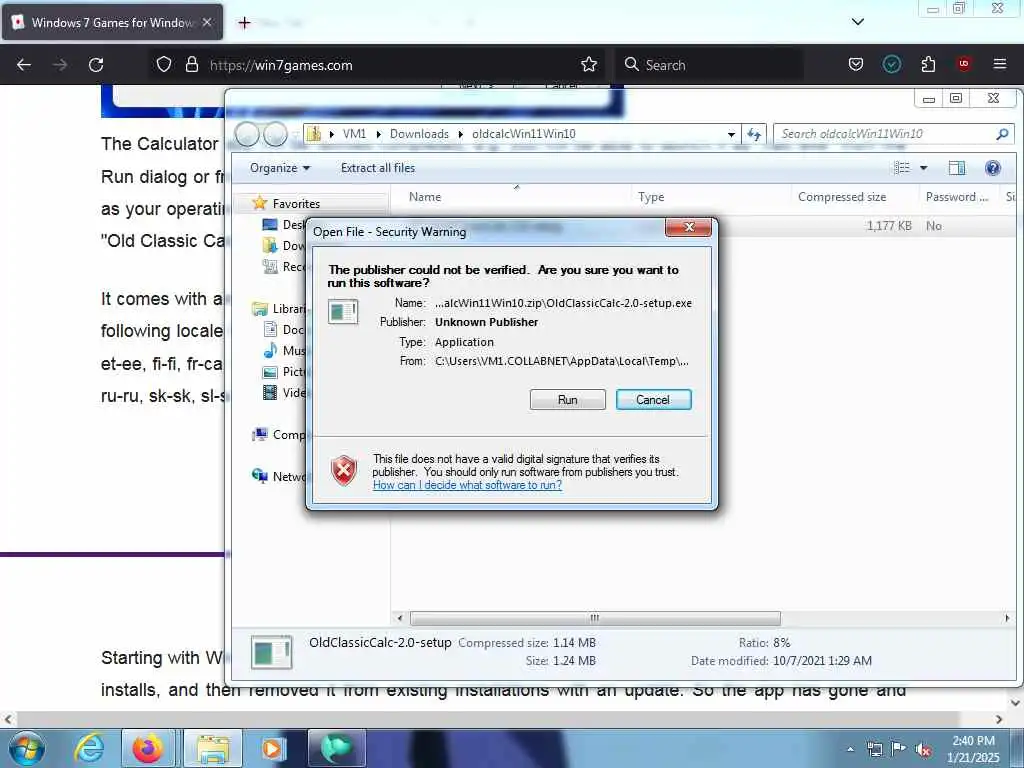Select Documents library in the navigation pane

284,330
